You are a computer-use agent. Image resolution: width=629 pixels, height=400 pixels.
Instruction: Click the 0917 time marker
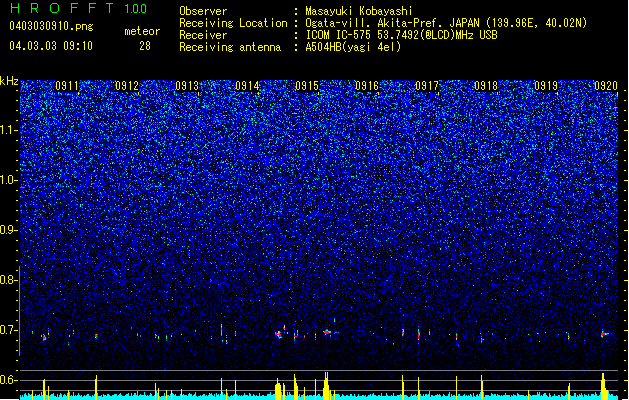click(x=427, y=86)
